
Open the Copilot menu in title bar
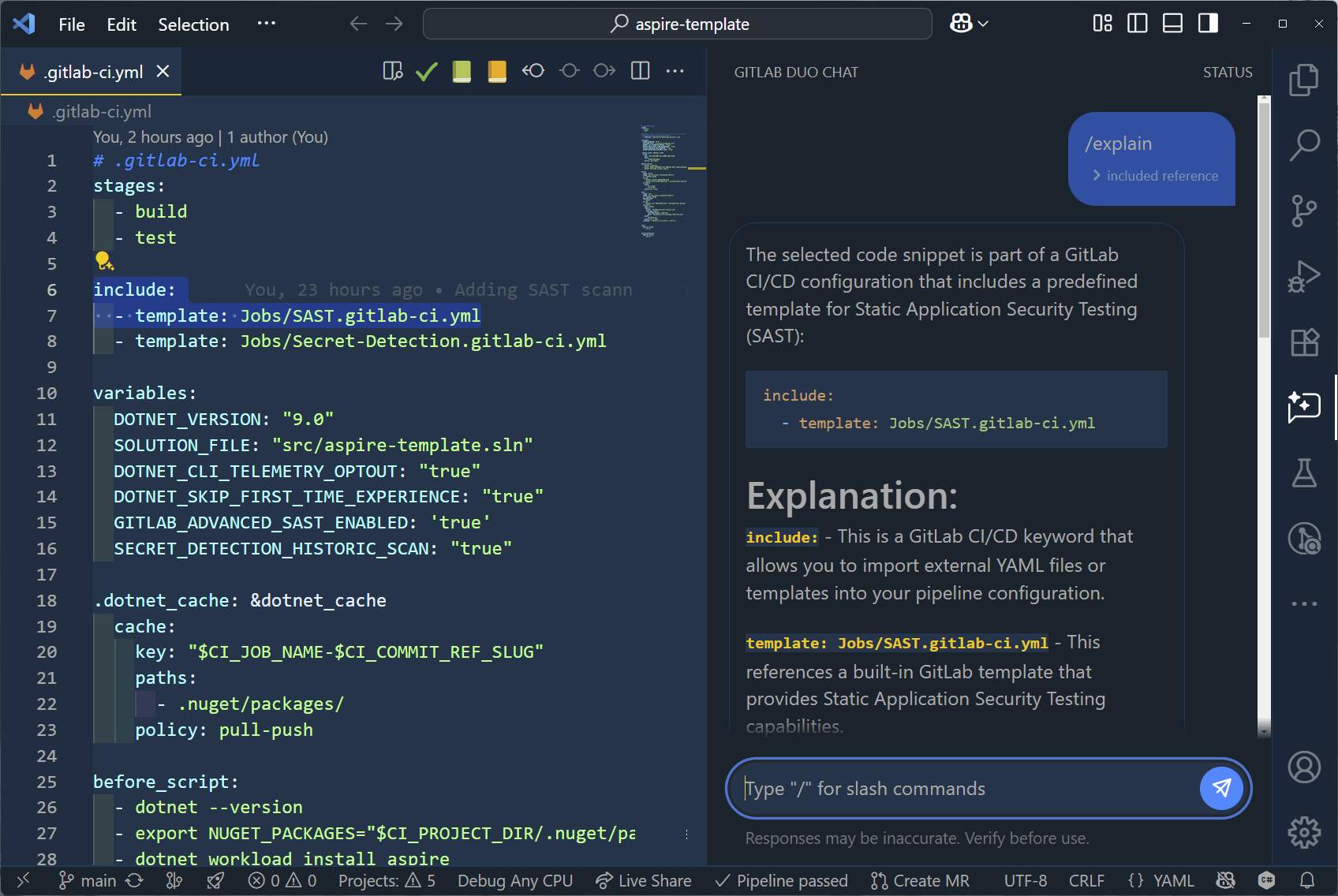(969, 24)
